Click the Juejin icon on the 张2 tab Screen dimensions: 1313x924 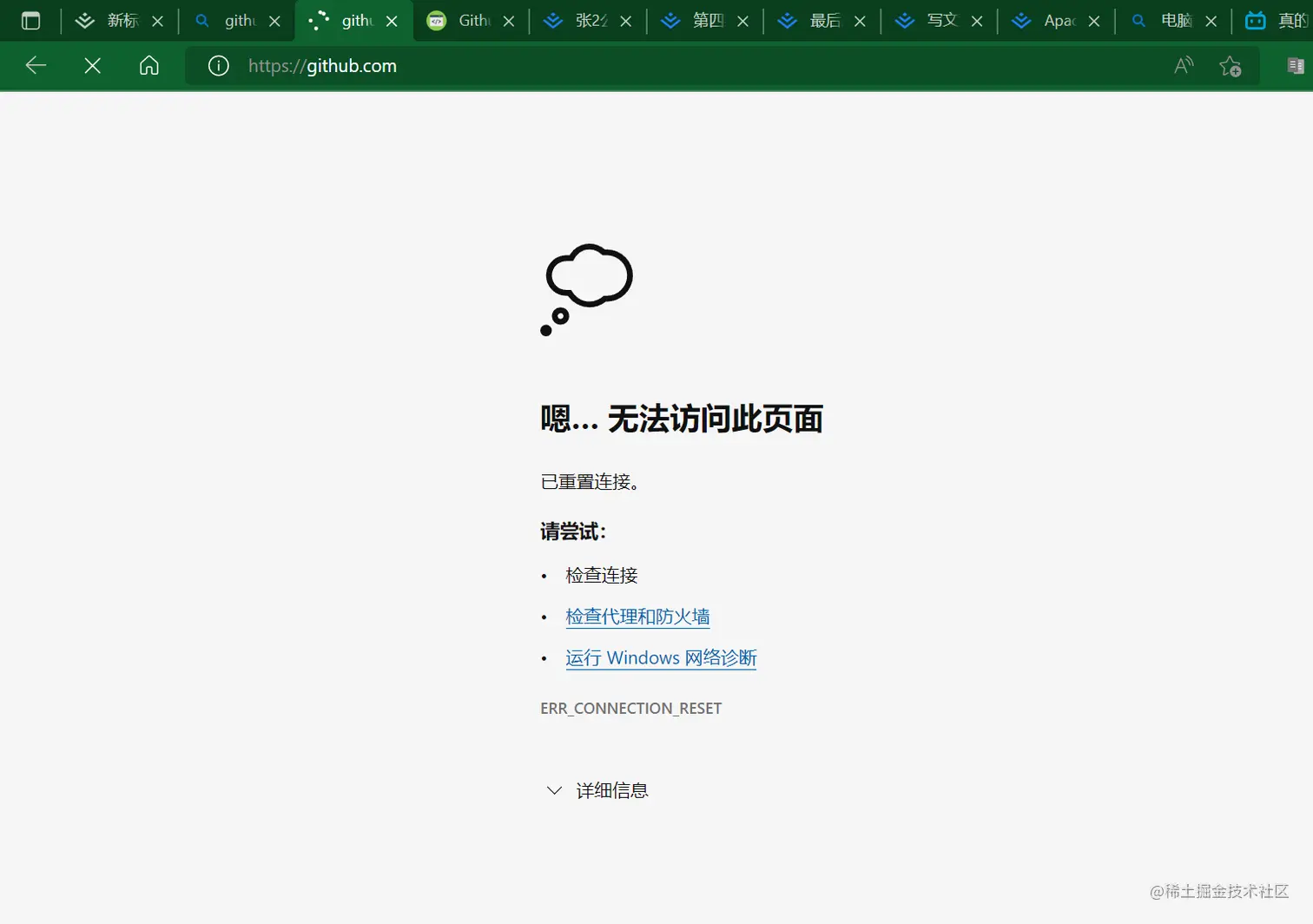click(553, 20)
